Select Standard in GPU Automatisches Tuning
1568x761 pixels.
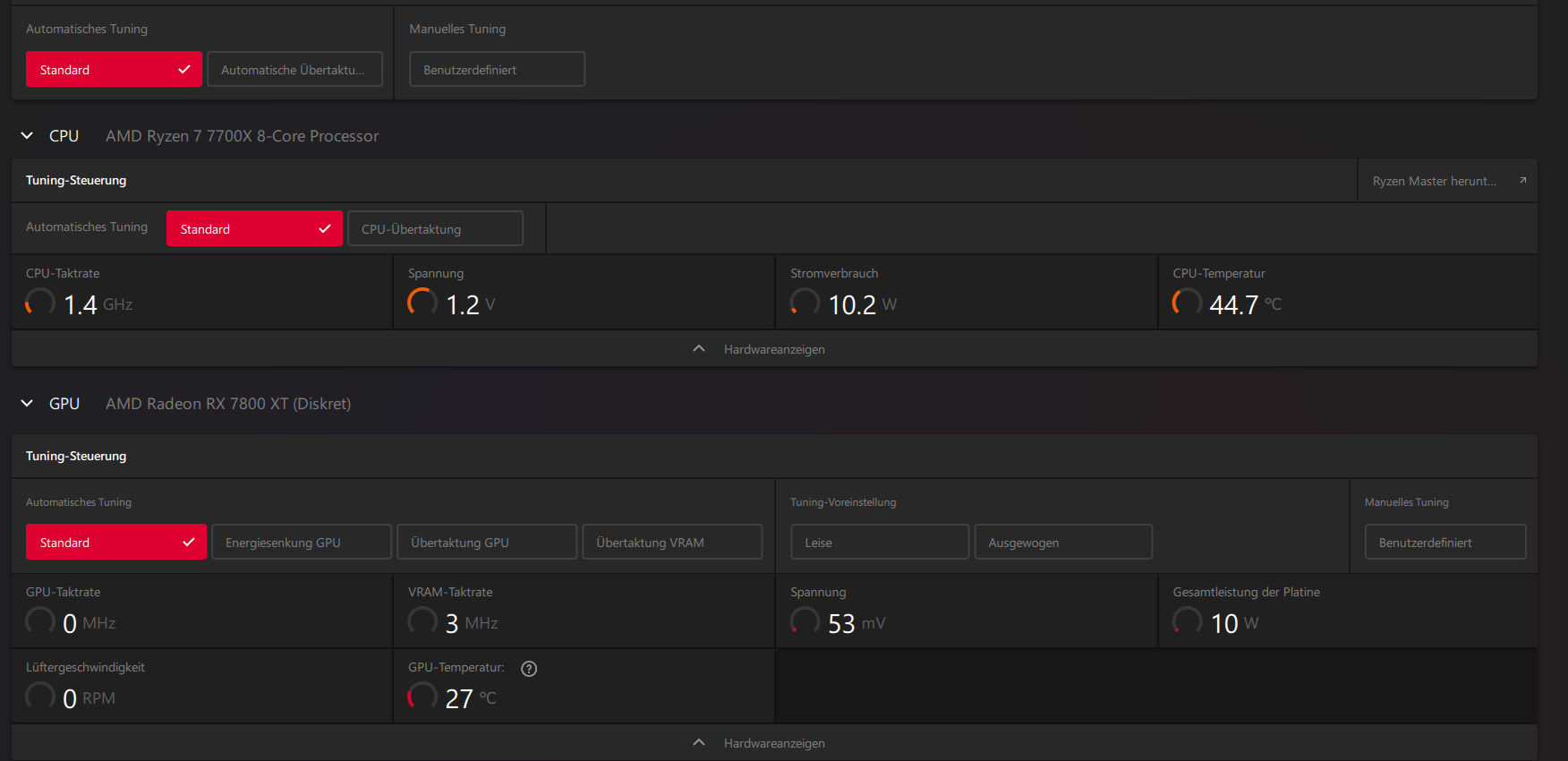(116, 542)
